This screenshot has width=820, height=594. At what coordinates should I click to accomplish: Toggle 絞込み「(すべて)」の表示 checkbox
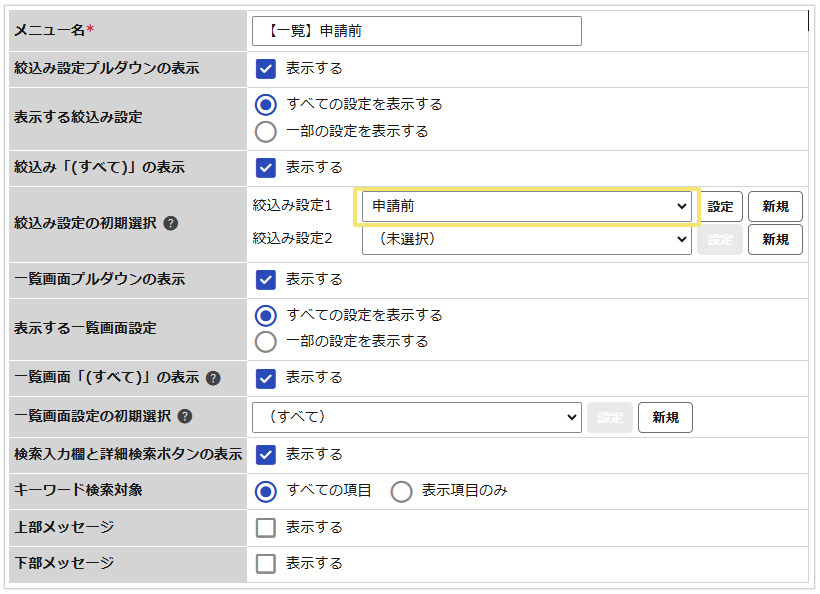[266, 168]
